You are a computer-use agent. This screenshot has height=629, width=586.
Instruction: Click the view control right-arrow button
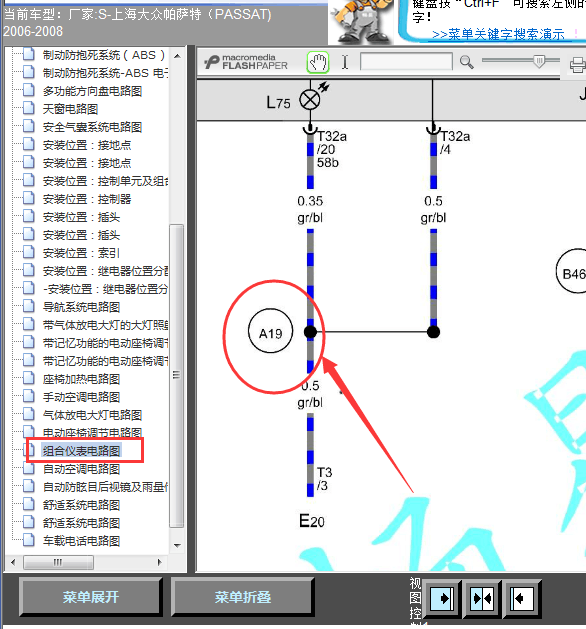pyautogui.click(x=442, y=599)
